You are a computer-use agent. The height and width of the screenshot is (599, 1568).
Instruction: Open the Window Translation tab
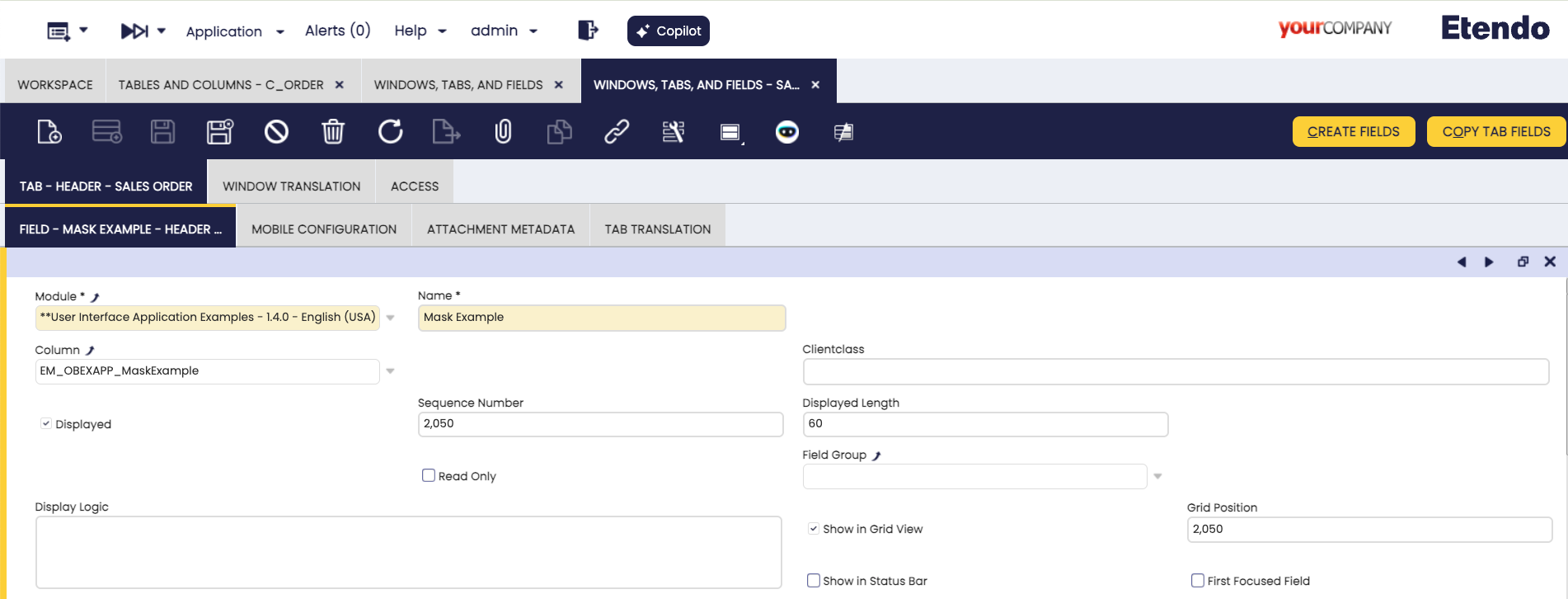[x=291, y=186]
